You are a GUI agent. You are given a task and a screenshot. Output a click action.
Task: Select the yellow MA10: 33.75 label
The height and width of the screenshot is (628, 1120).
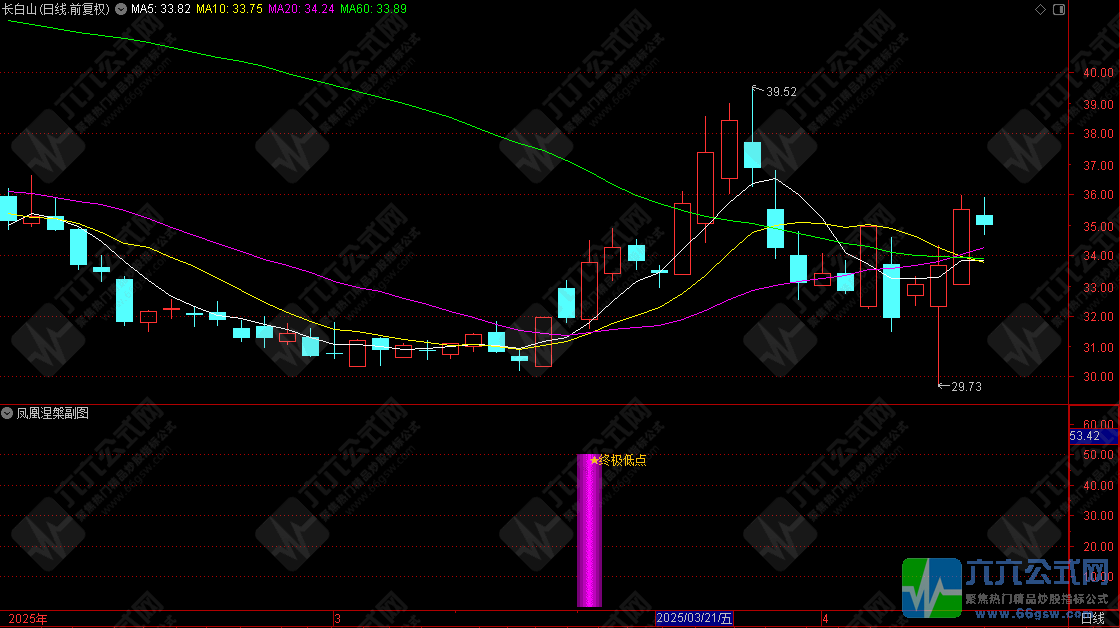coord(229,9)
